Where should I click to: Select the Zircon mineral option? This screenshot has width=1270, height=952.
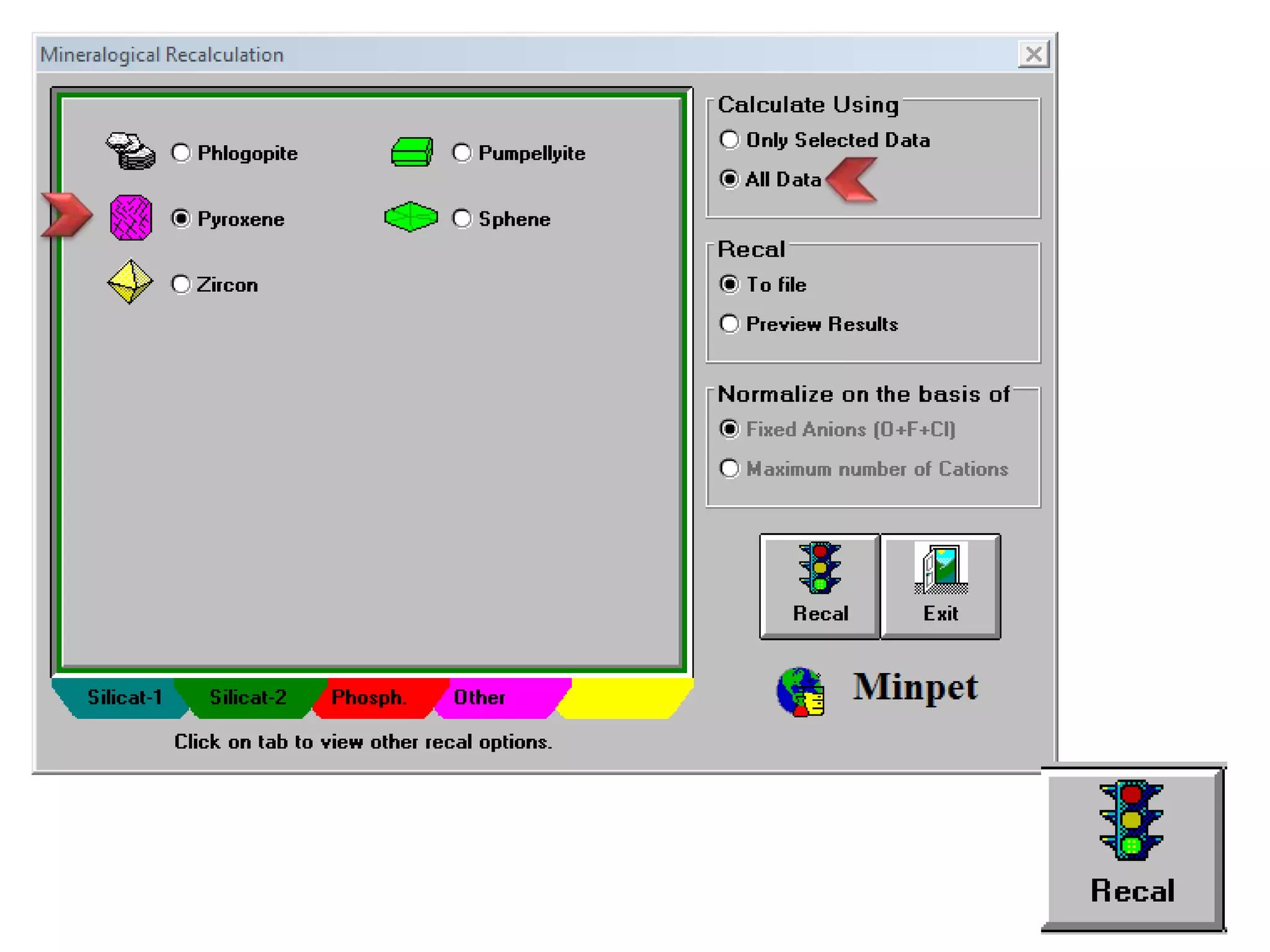click(181, 284)
